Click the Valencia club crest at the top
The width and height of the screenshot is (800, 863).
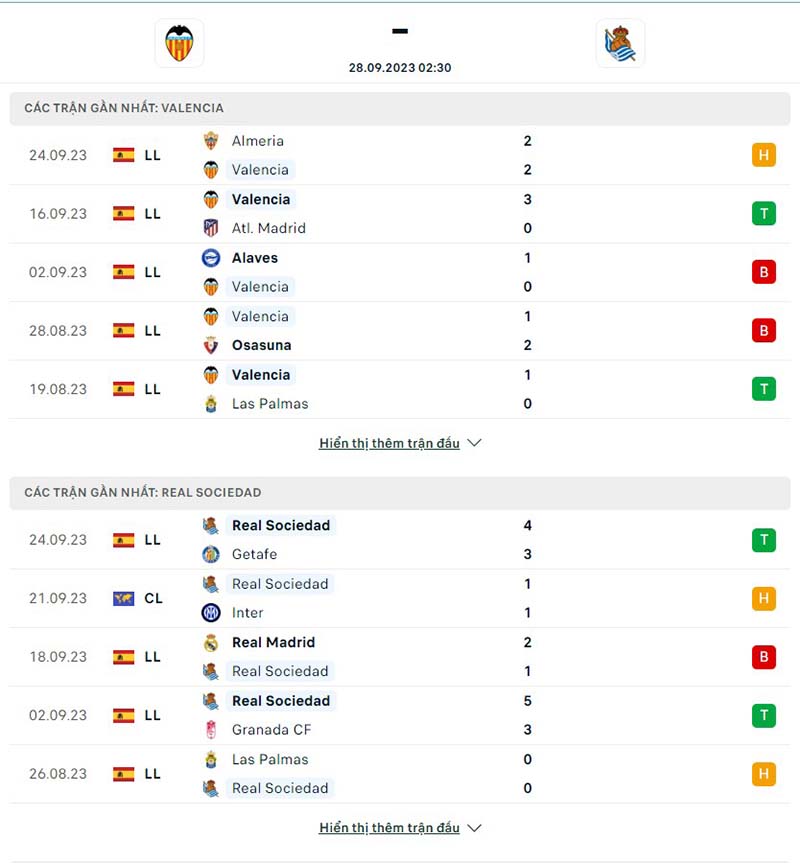[178, 43]
